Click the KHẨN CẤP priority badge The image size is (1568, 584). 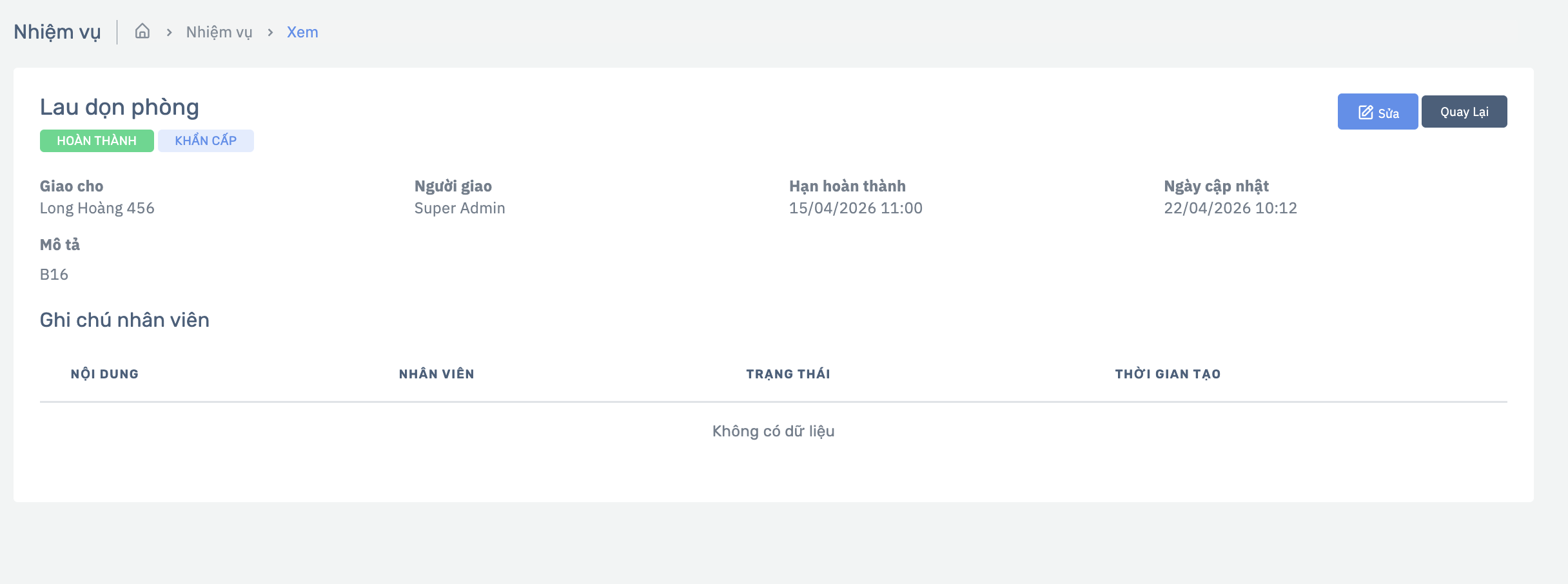pyautogui.click(x=206, y=141)
